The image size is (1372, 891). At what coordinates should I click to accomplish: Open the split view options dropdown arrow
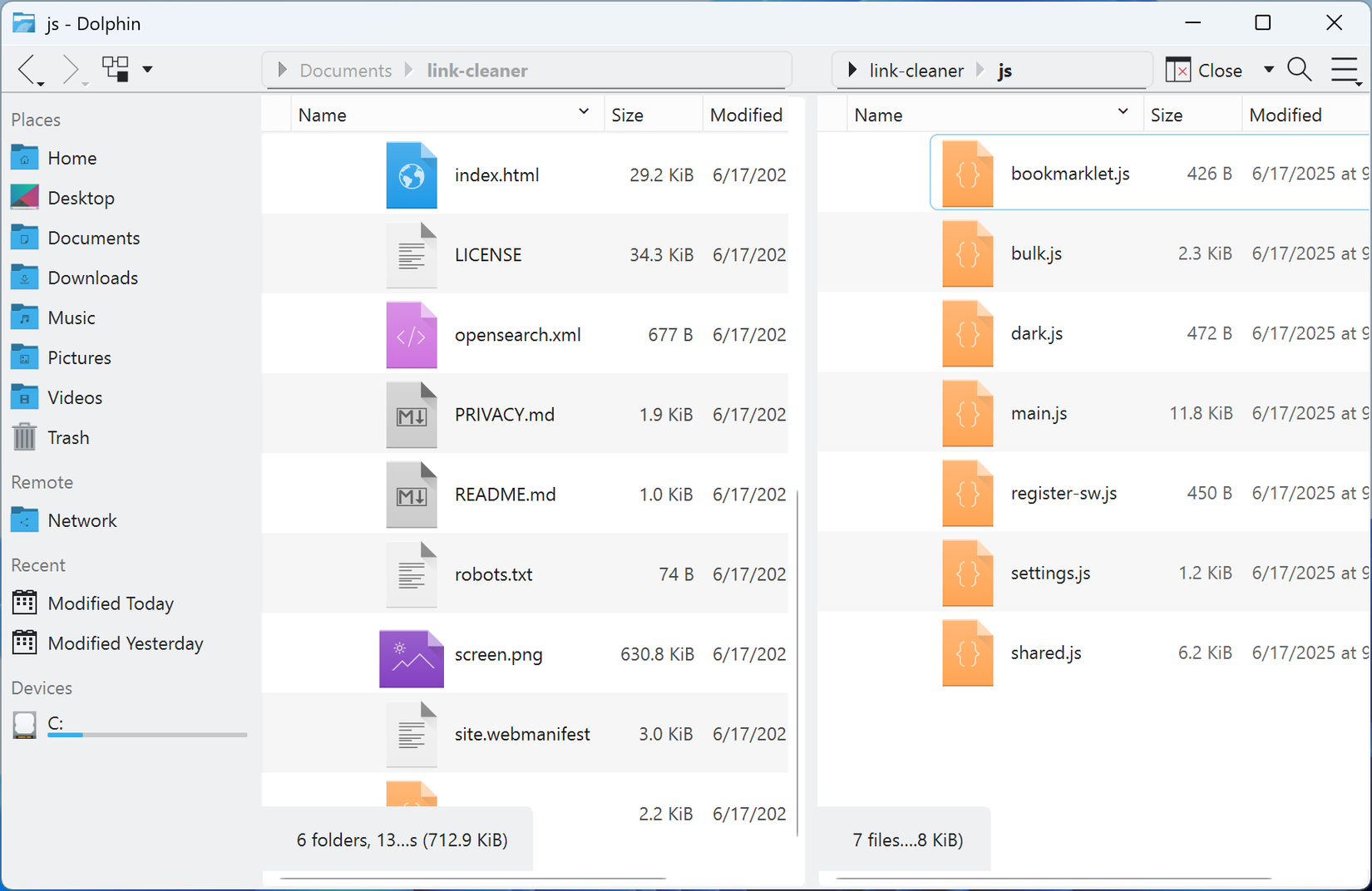pos(148,70)
